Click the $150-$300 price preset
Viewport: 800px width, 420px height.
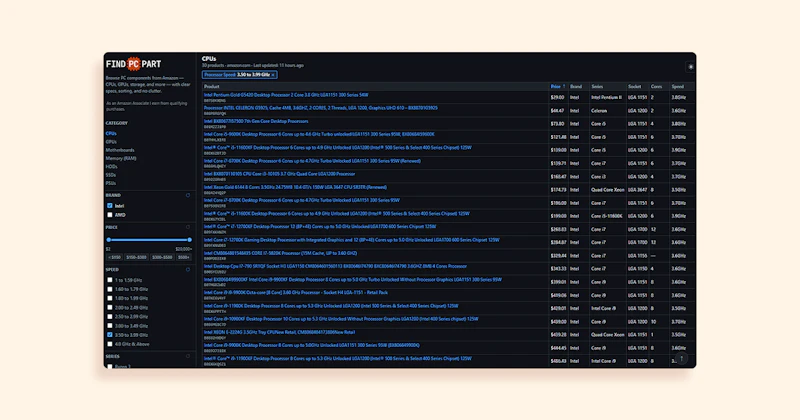(136, 258)
